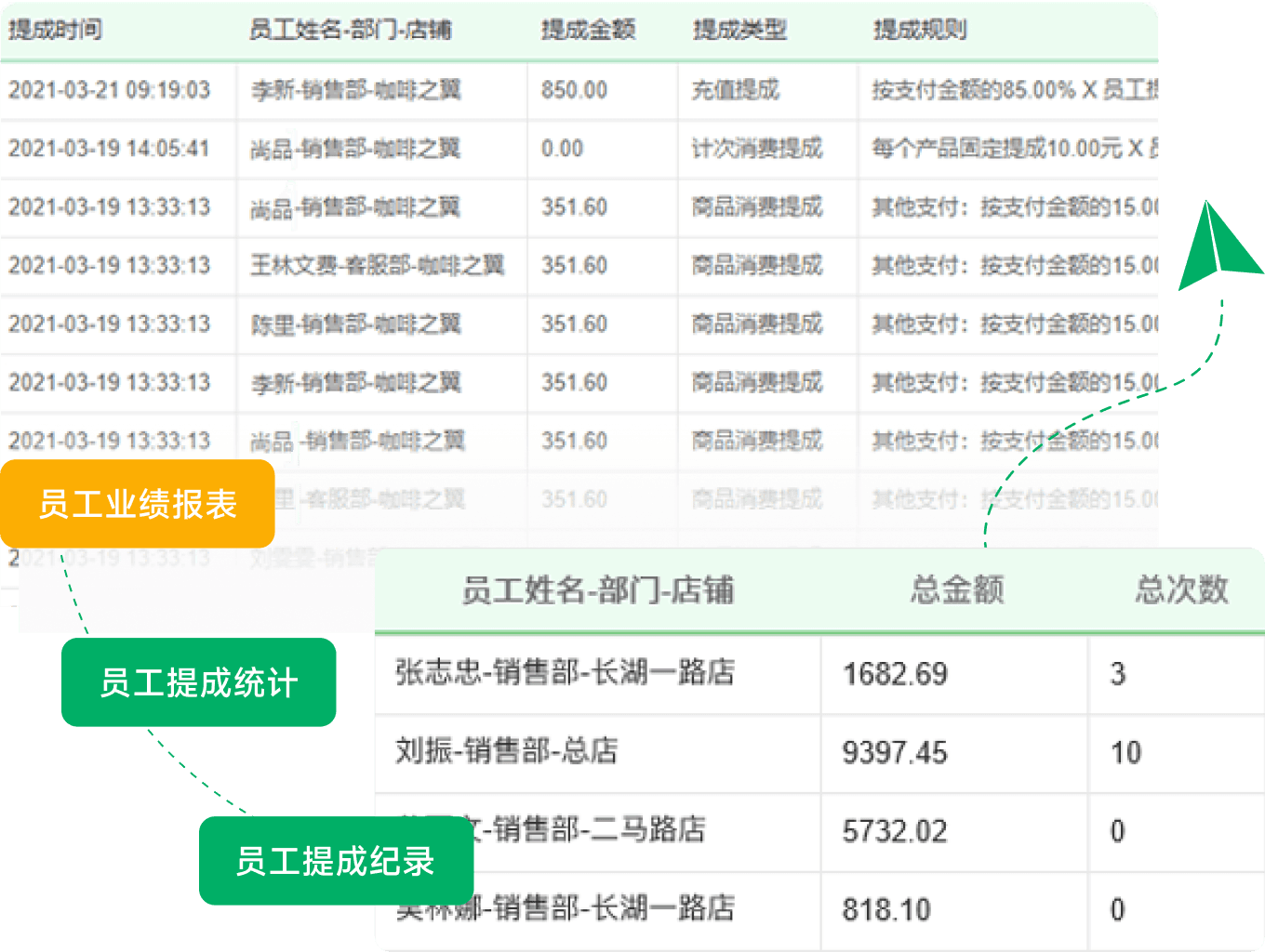Image resolution: width=1265 pixels, height=952 pixels.
Task: Click the 总金额 column header
Action: click(958, 589)
